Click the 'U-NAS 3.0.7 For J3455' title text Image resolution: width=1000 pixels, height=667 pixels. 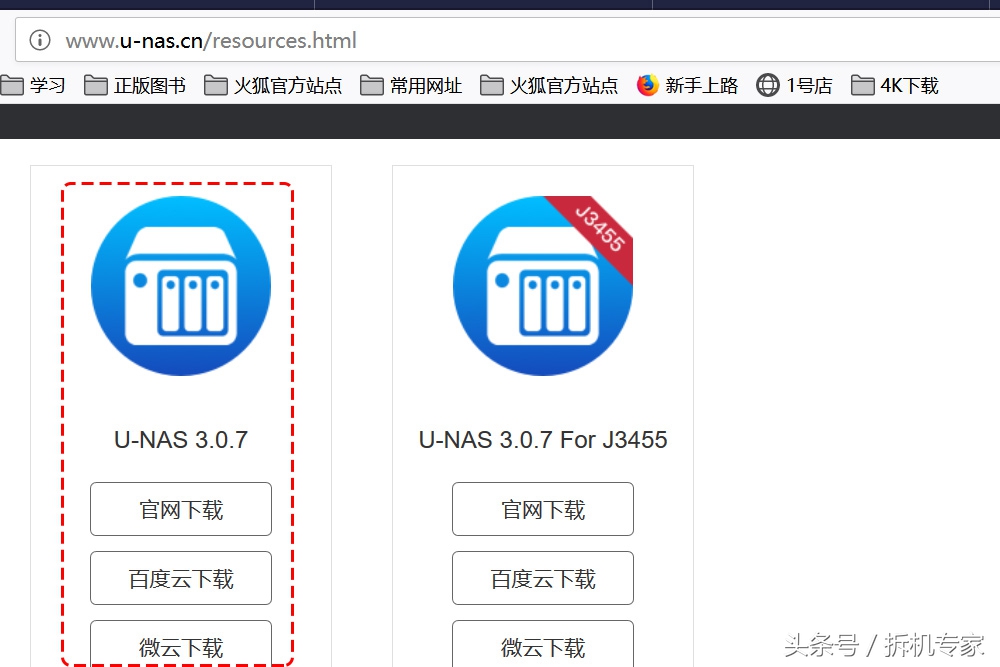pyautogui.click(x=543, y=440)
